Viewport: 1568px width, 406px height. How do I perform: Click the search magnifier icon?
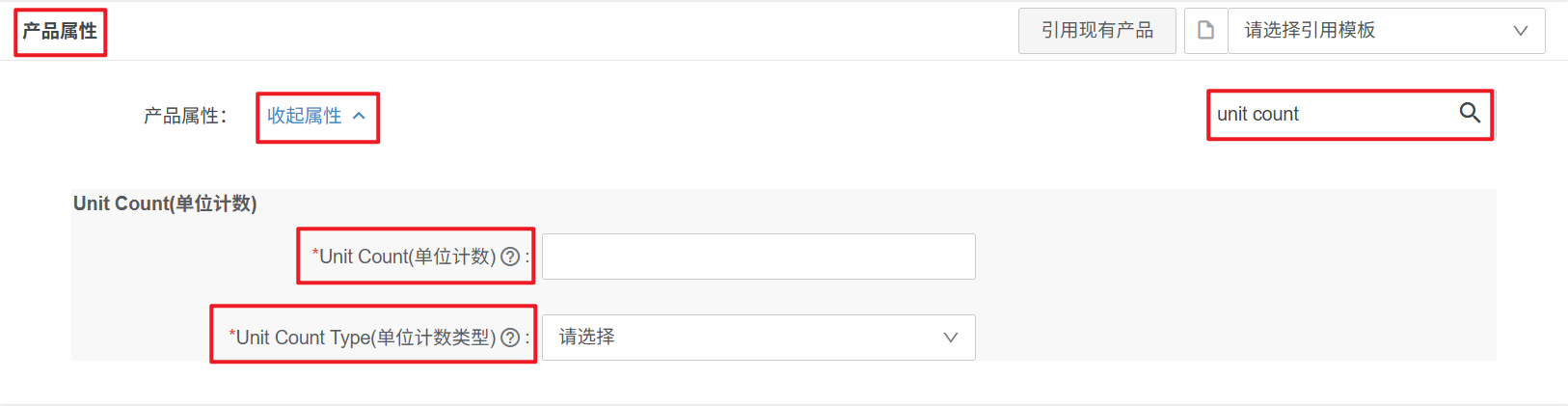click(x=1470, y=113)
